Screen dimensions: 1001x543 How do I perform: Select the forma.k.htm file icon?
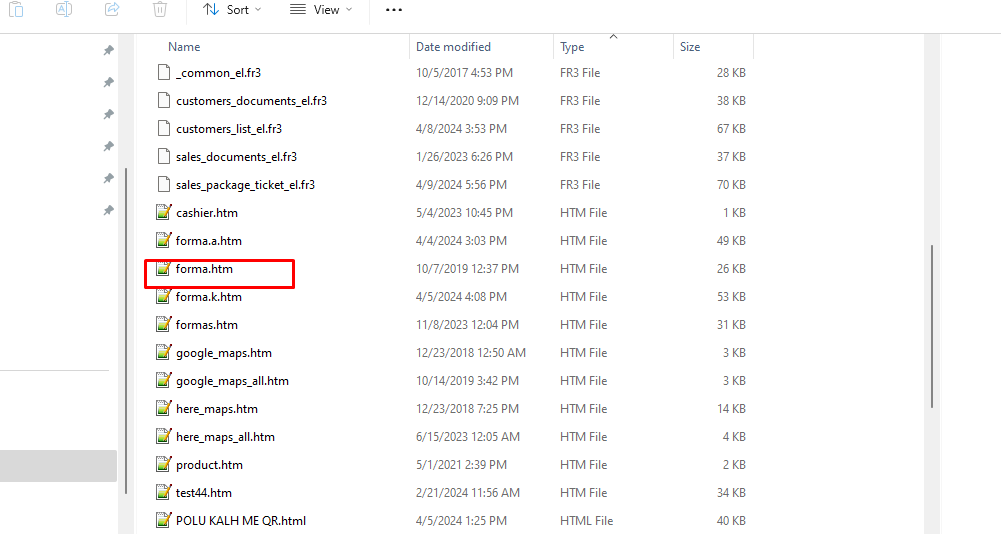163,296
